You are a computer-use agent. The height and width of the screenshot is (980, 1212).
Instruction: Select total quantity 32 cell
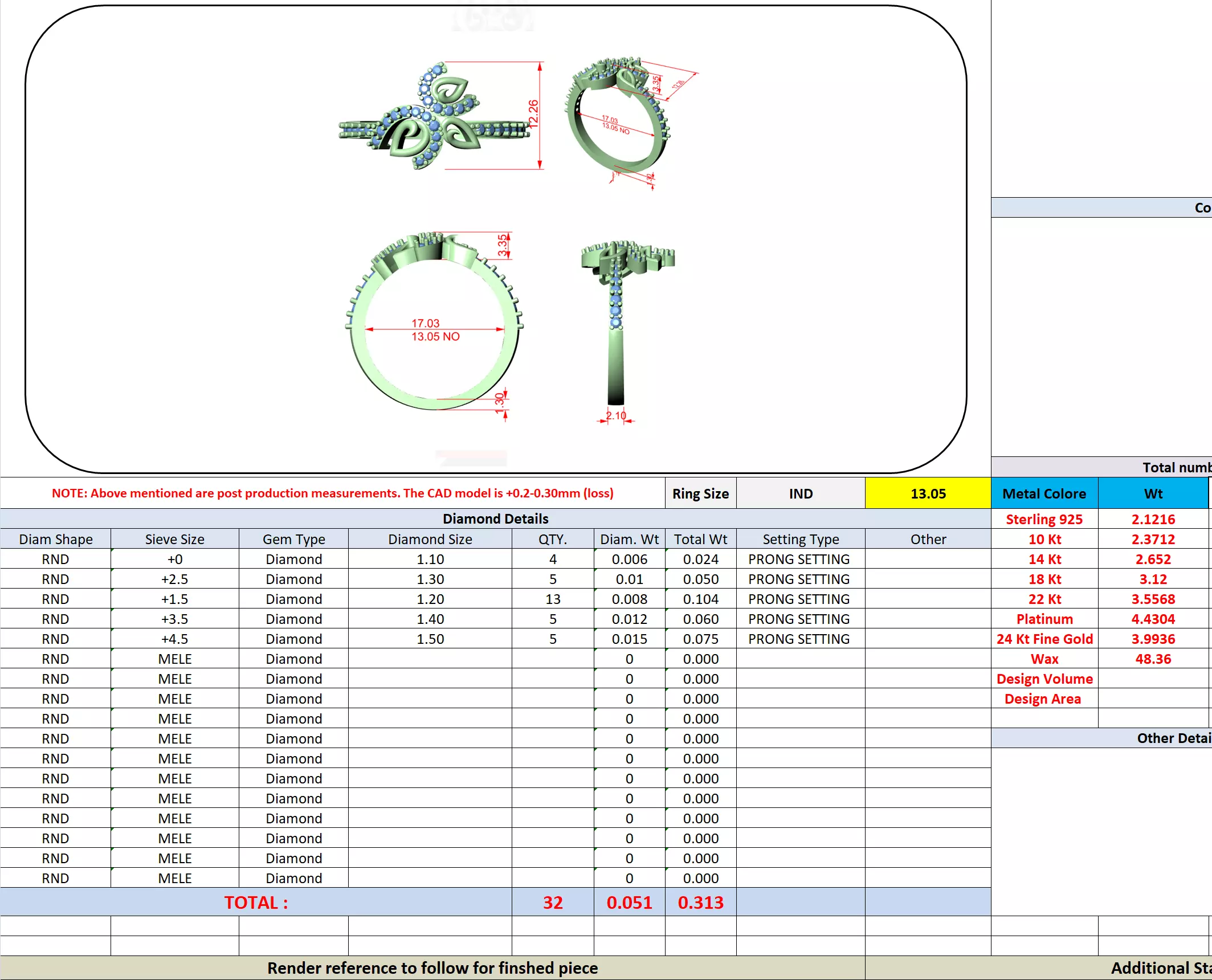(553, 903)
